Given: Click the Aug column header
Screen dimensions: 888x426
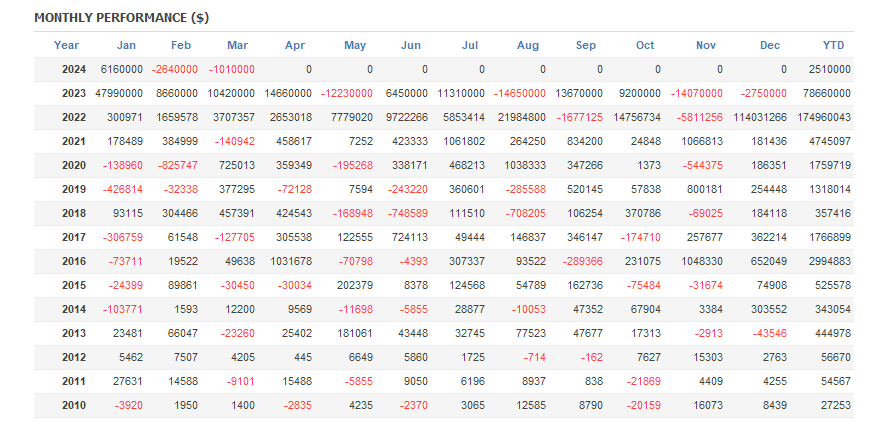Looking at the screenshot, I should (x=528, y=45).
